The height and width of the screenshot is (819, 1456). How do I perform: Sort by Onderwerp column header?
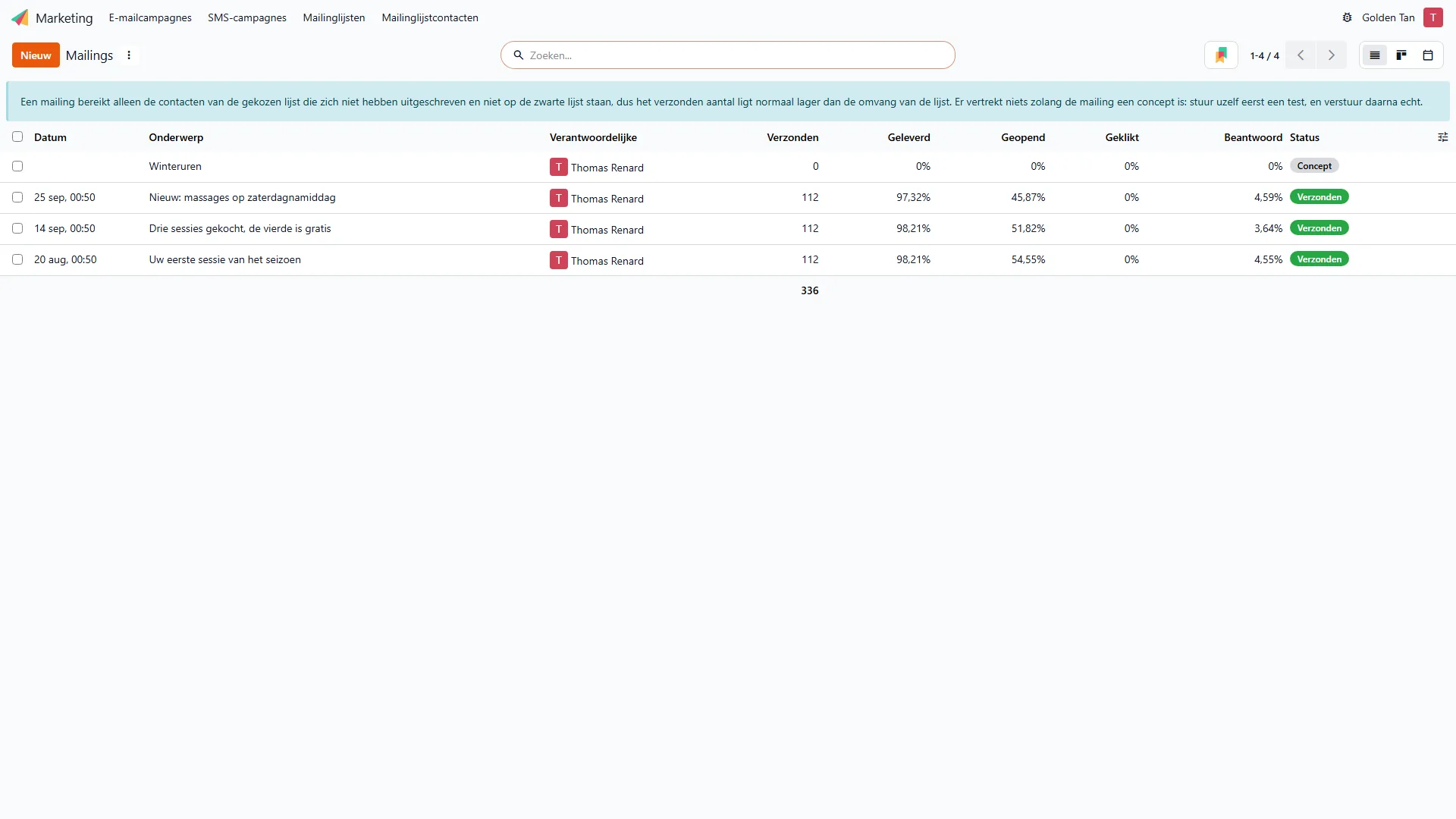(176, 137)
